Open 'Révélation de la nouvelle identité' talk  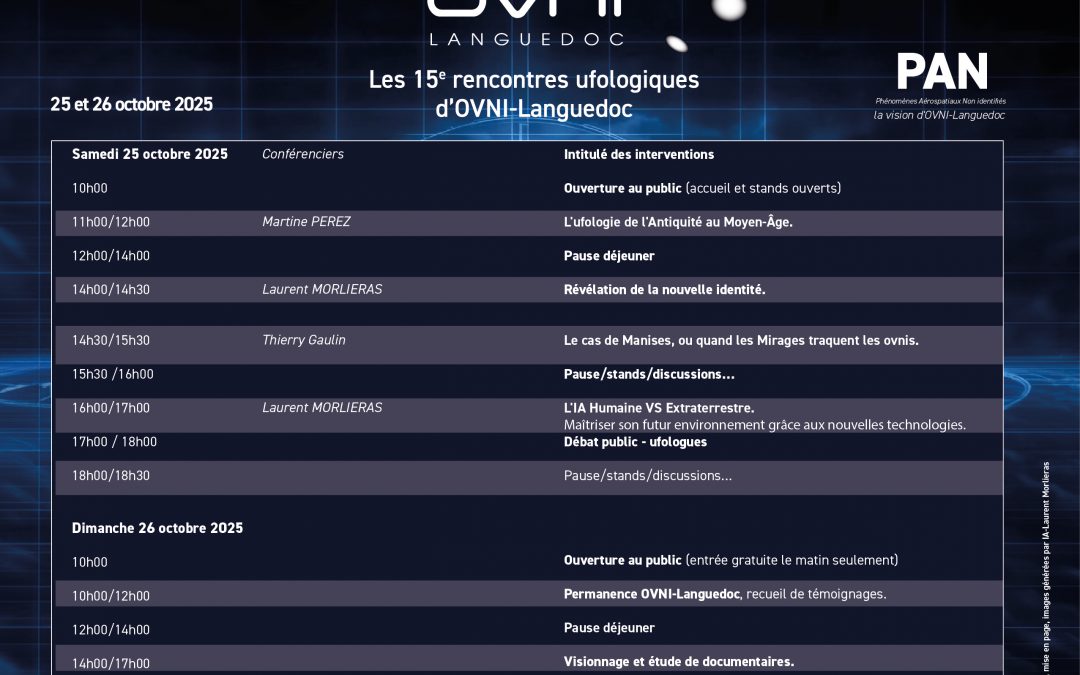tap(664, 289)
